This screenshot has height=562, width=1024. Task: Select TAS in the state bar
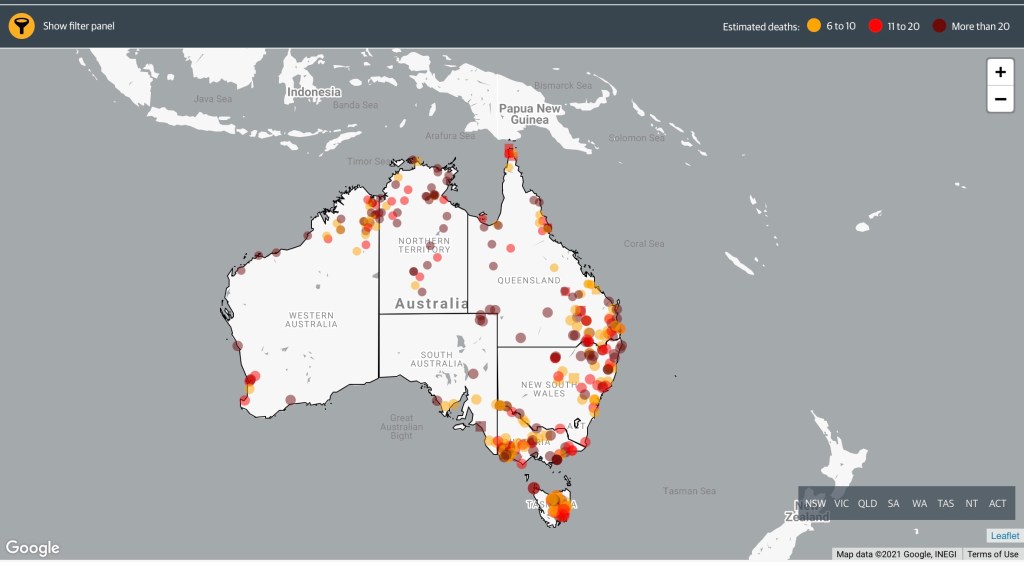[946, 503]
